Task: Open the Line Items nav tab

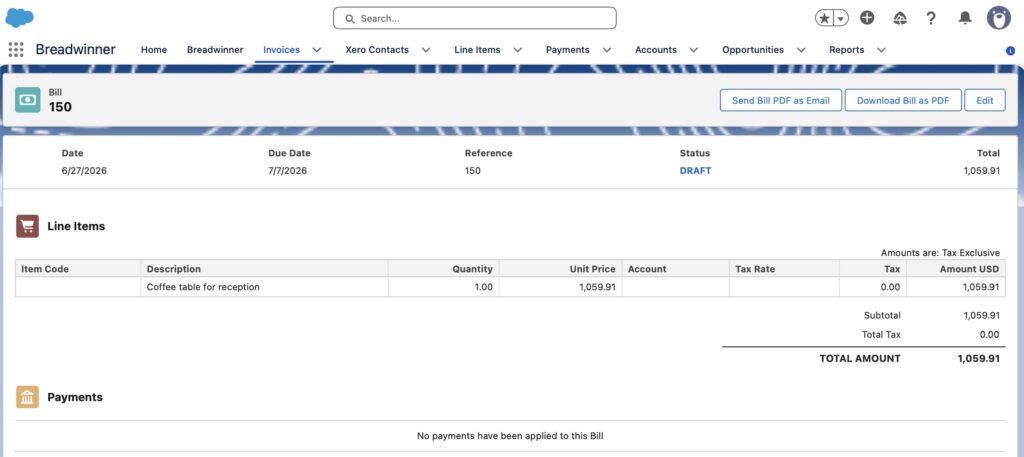Action: 477,50
